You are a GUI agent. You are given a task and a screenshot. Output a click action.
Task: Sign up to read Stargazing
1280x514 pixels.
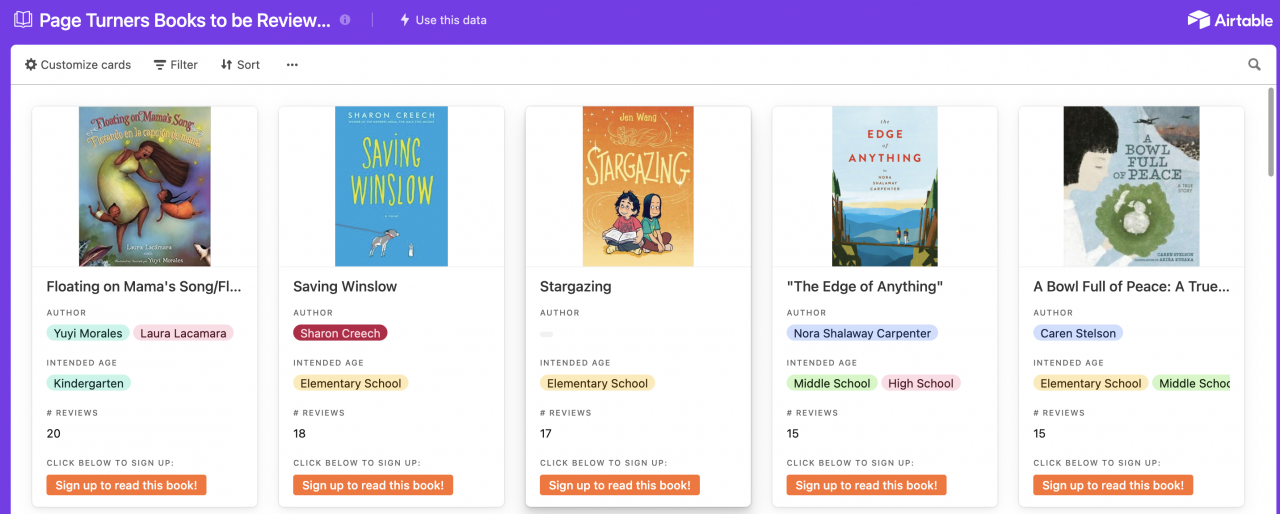(x=620, y=485)
